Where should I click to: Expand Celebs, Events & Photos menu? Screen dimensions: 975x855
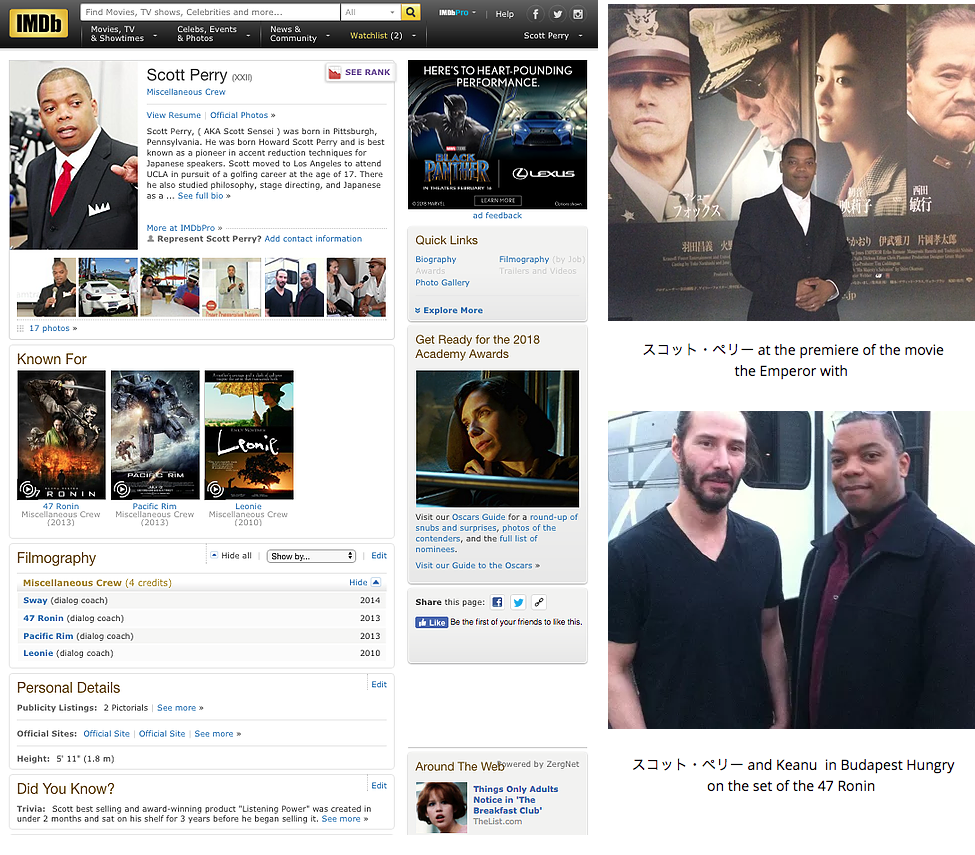(213, 34)
